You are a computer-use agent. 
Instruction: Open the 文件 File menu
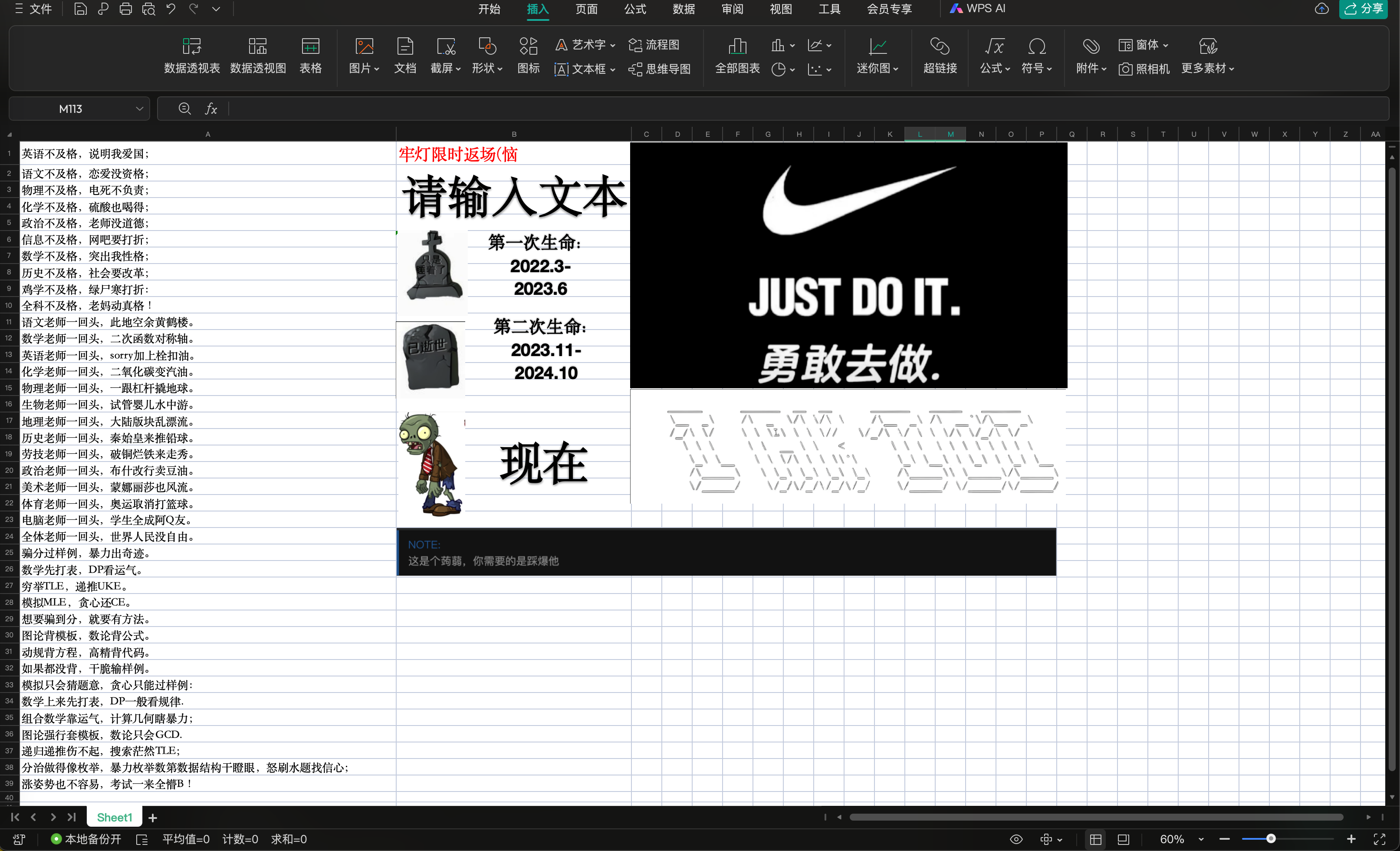[33, 9]
